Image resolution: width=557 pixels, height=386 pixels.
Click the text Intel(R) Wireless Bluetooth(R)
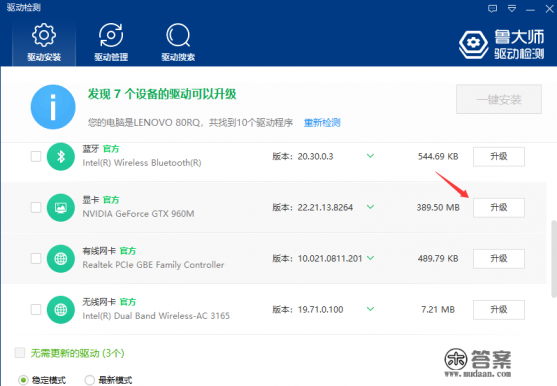(x=142, y=163)
